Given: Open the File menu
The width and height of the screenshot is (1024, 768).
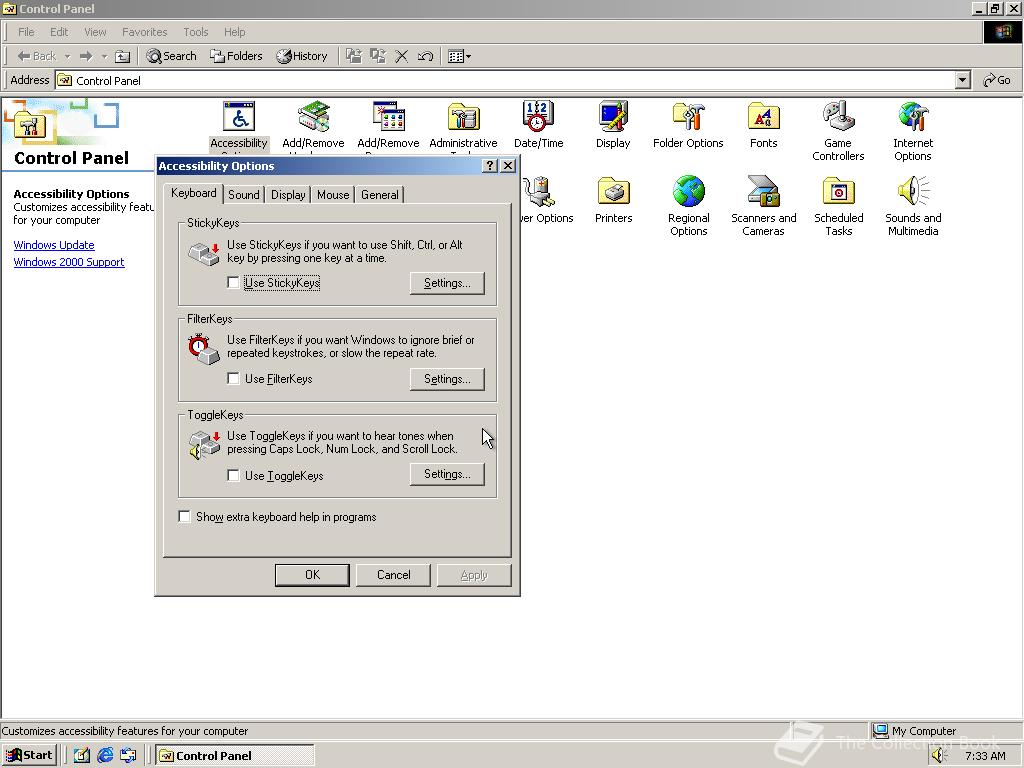Looking at the screenshot, I should pyautogui.click(x=26, y=32).
